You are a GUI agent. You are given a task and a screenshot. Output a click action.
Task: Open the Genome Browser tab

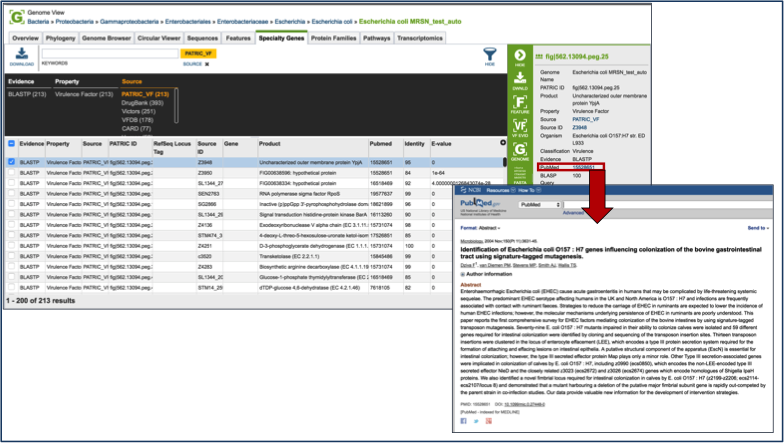[x=106, y=38]
